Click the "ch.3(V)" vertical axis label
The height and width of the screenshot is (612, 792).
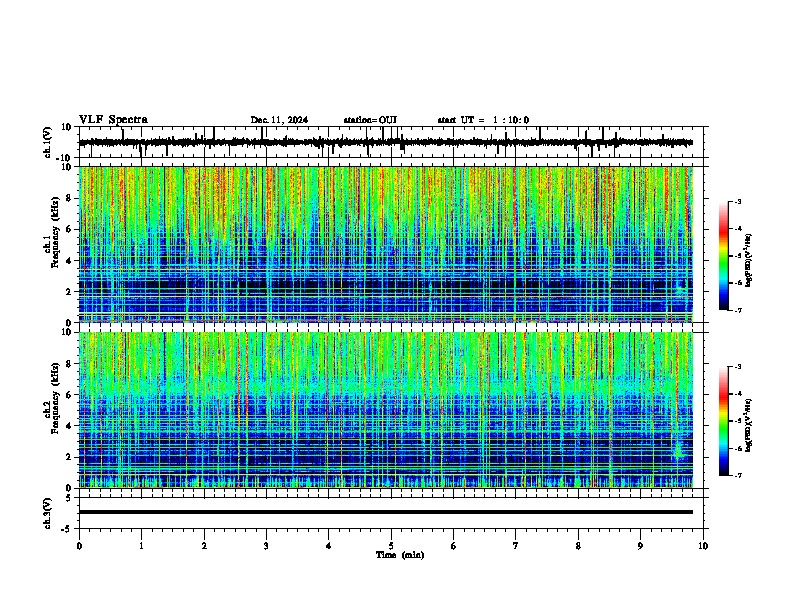[48, 513]
